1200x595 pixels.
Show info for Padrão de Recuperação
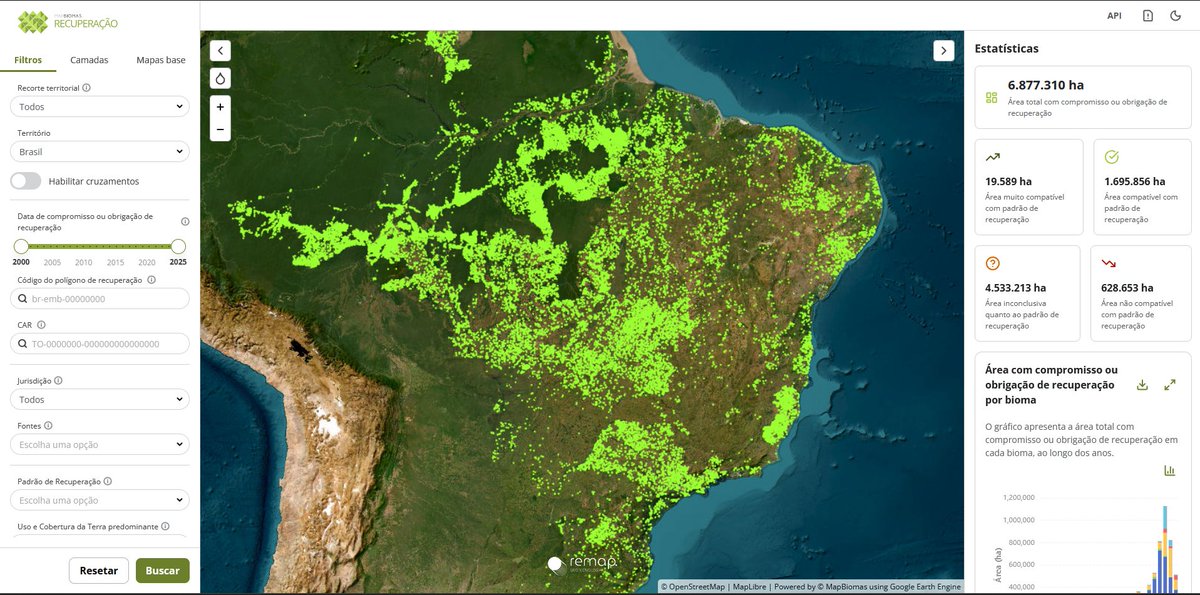click(107, 481)
